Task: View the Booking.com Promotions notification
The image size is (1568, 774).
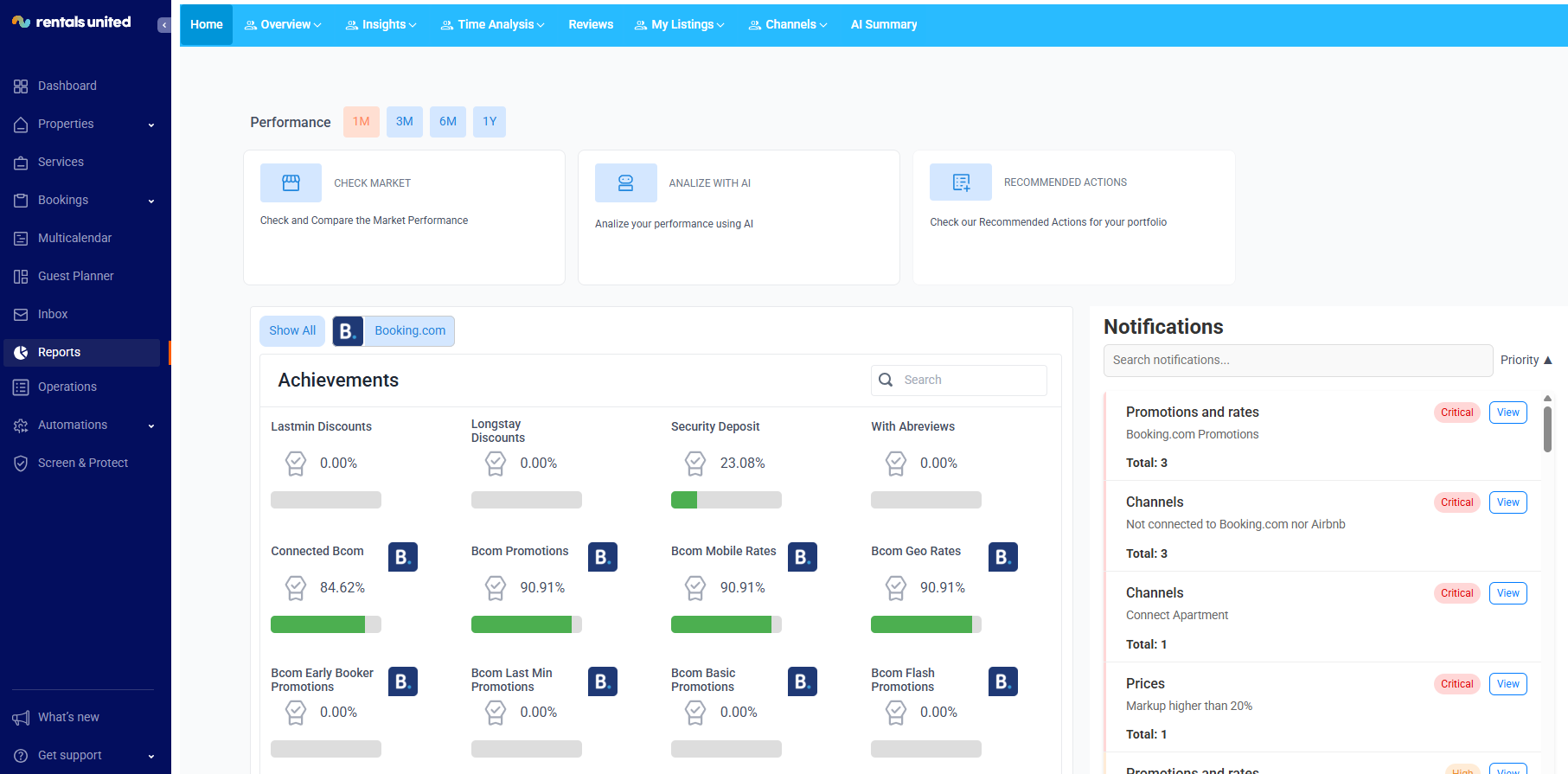Action: click(x=1508, y=413)
